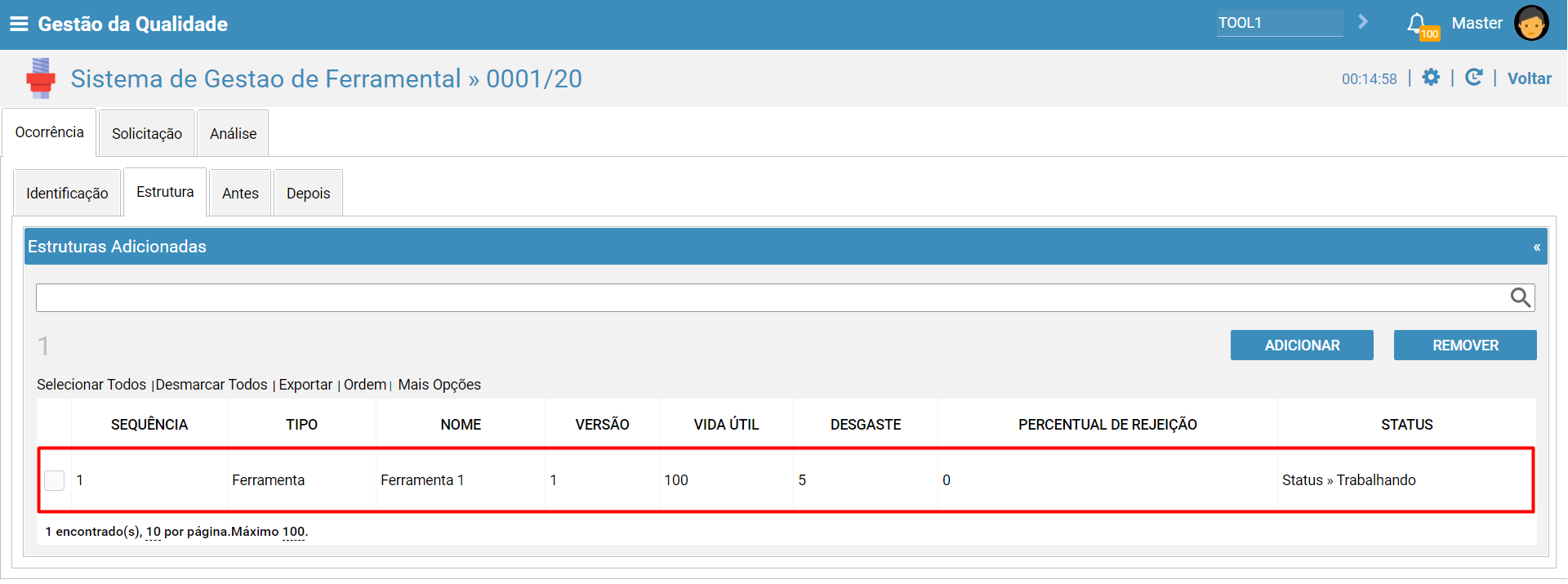The width and height of the screenshot is (1568, 584).
Task: Click the VERSÃO column header
Action: click(602, 425)
